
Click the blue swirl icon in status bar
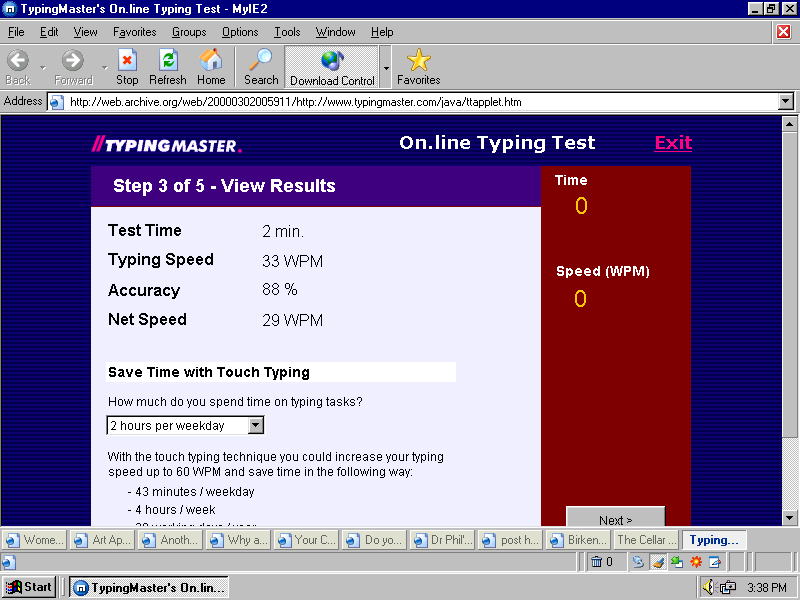point(638,562)
